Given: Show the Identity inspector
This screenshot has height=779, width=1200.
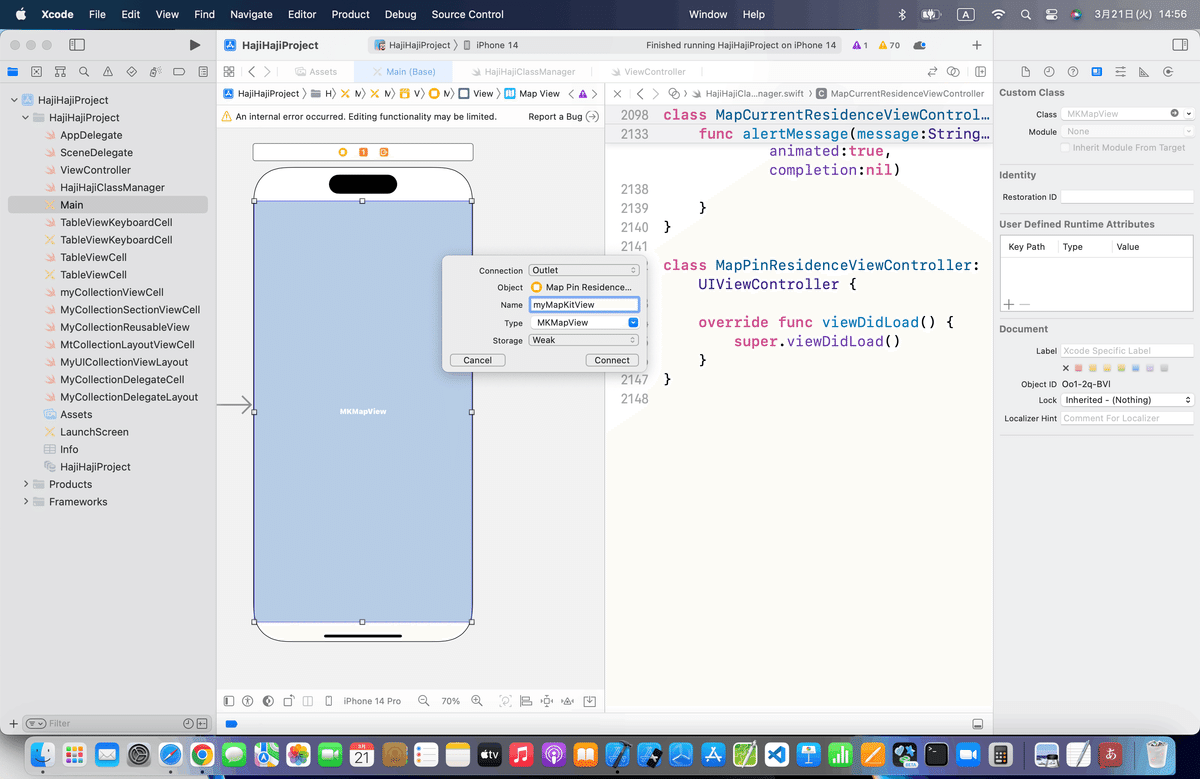Looking at the screenshot, I should (x=1097, y=72).
